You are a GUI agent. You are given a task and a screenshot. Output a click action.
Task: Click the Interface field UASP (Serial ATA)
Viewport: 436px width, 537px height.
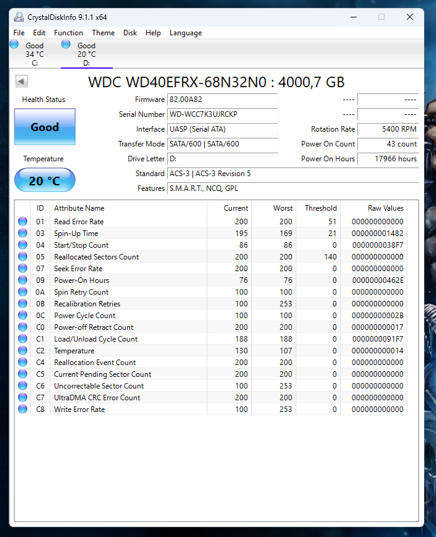(x=222, y=129)
